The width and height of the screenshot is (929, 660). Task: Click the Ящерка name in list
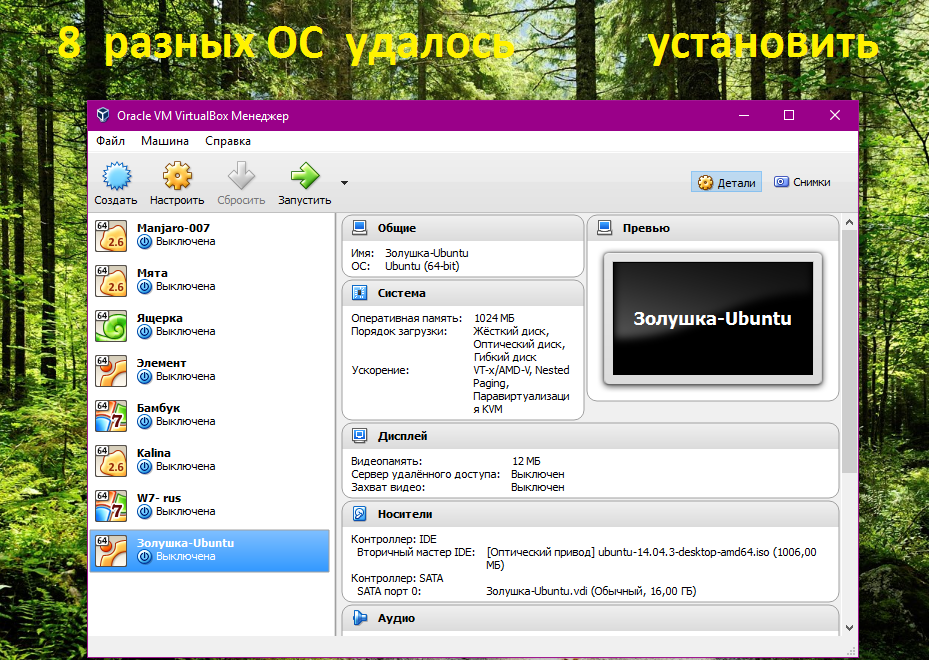coord(159,318)
